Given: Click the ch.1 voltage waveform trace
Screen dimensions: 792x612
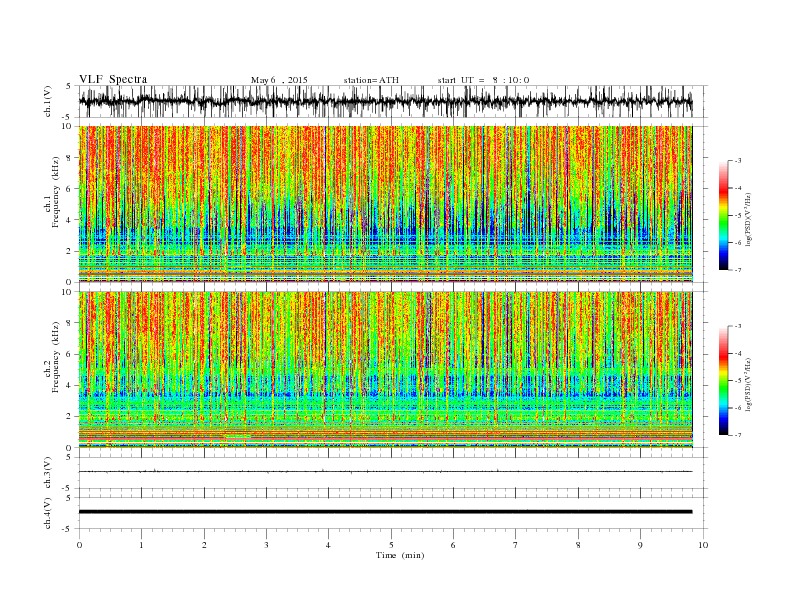Looking at the screenshot, I should coord(385,101).
